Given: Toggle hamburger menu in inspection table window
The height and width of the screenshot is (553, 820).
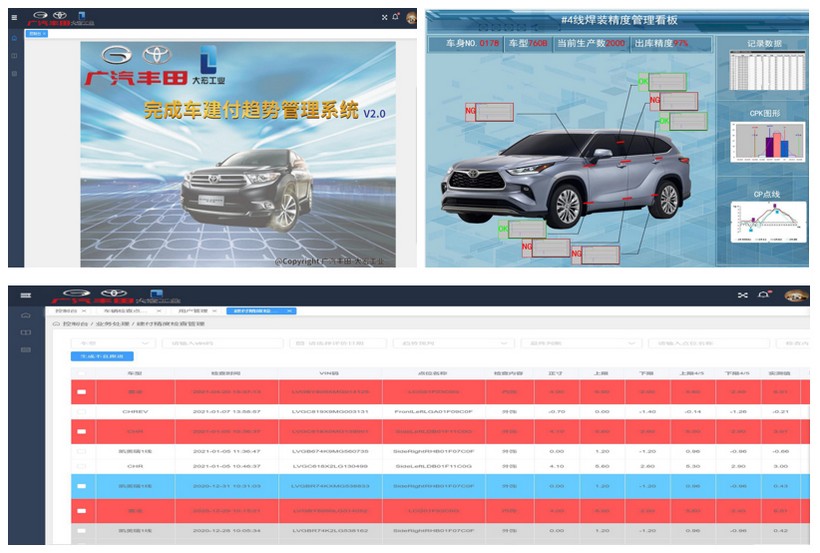Looking at the screenshot, I should tap(26, 296).
